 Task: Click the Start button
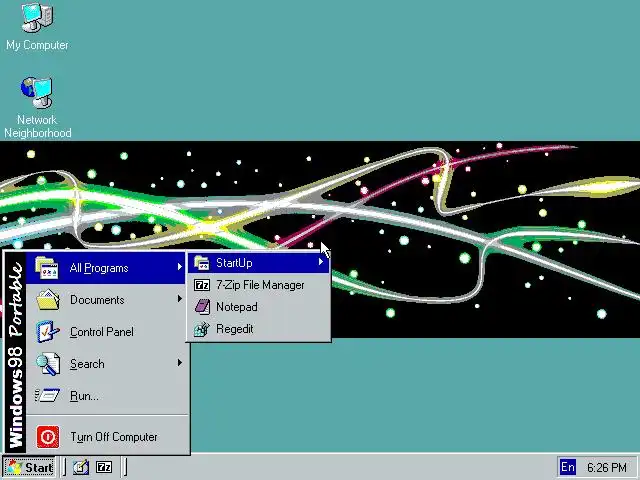[x=29, y=467]
